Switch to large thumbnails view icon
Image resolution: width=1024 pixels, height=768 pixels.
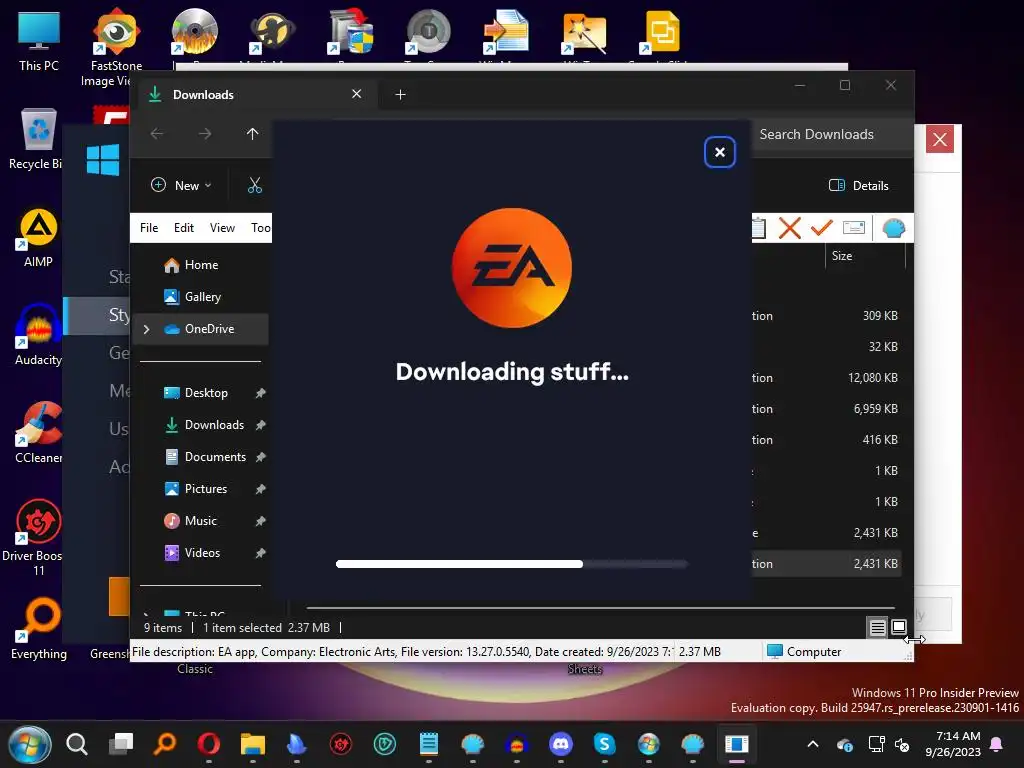coord(899,628)
